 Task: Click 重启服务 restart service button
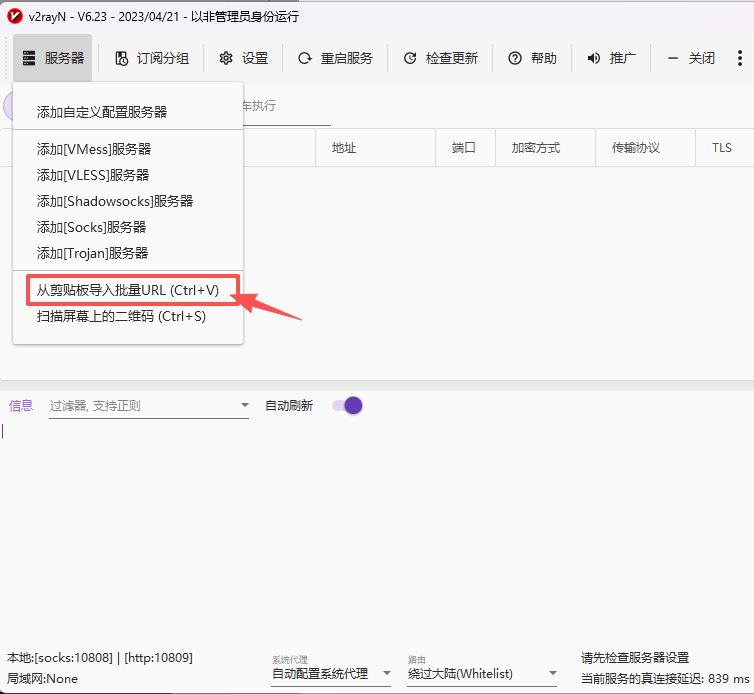point(335,58)
